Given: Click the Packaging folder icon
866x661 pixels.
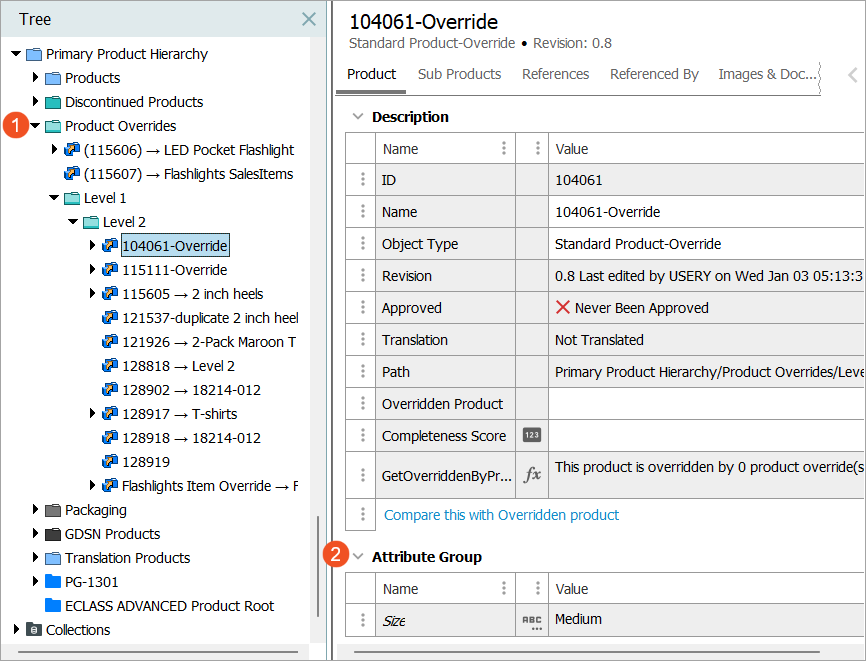Looking at the screenshot, I should point(53,510).
